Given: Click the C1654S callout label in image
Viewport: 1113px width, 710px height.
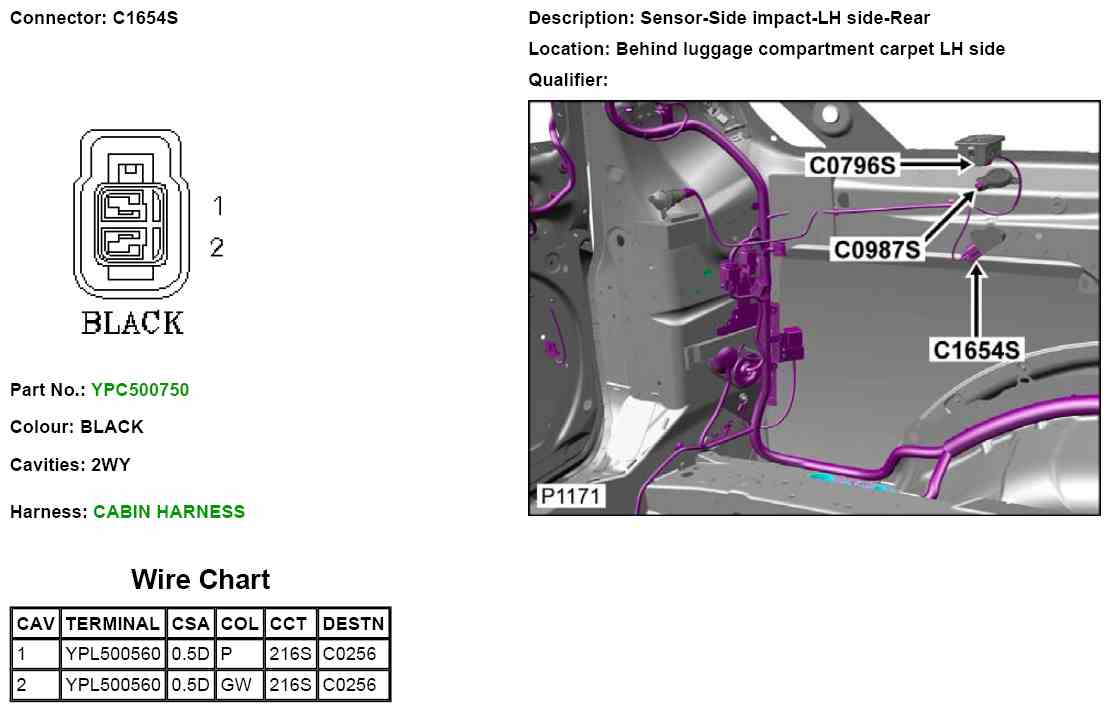Looking at the screenshot, I should tap(975, 350).
